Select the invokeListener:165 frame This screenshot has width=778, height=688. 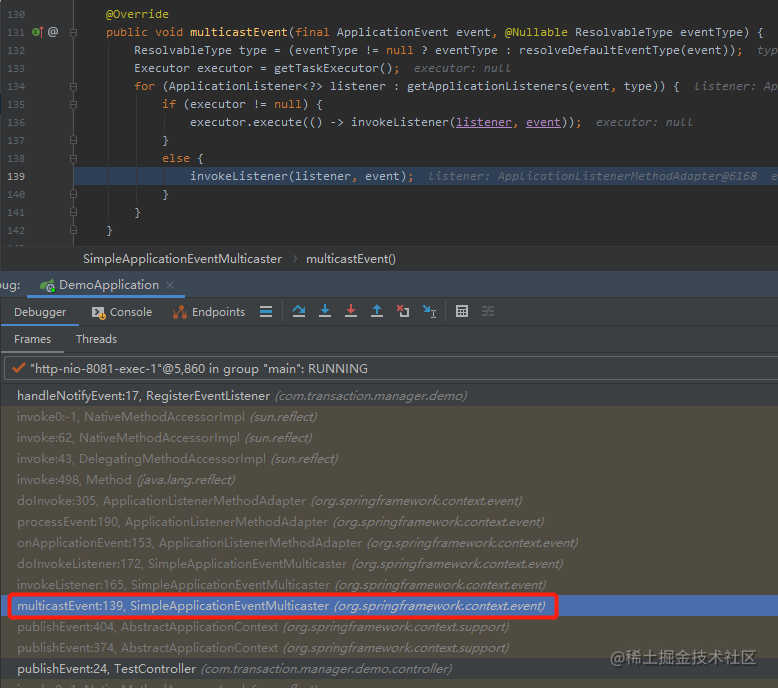coord(389,584)
